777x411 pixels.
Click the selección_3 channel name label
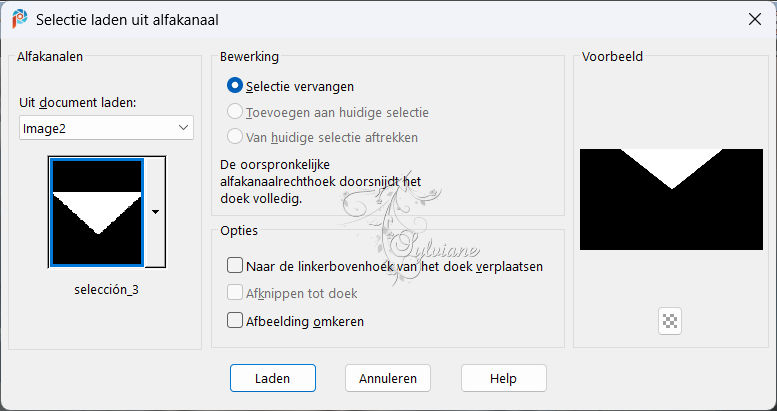click(x=107, y=290)
